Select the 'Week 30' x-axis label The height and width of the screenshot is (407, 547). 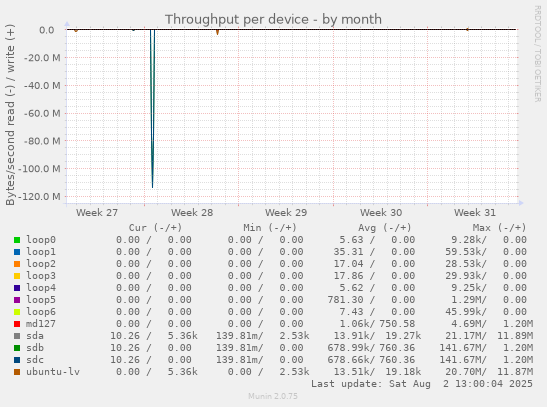coord(381,213)
